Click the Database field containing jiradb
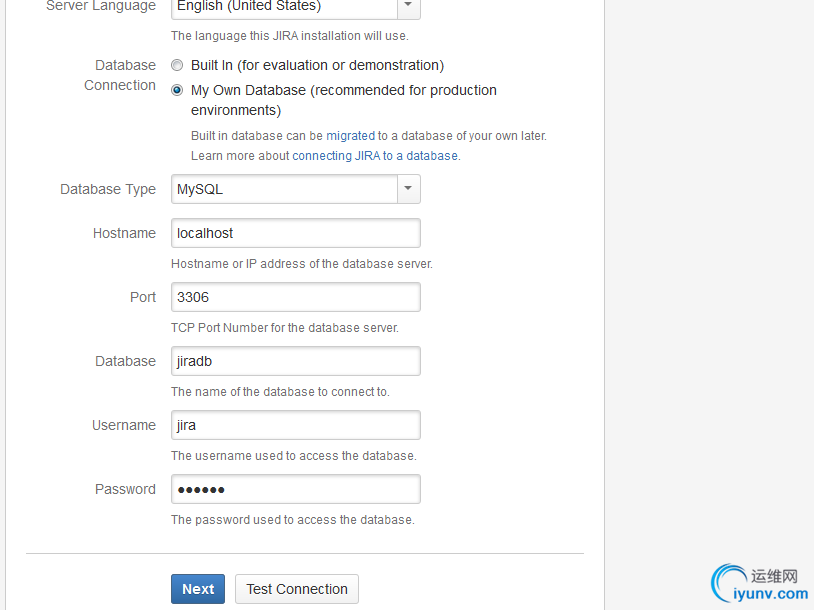This screenshot has height=610, width=814. pos(295,361)
